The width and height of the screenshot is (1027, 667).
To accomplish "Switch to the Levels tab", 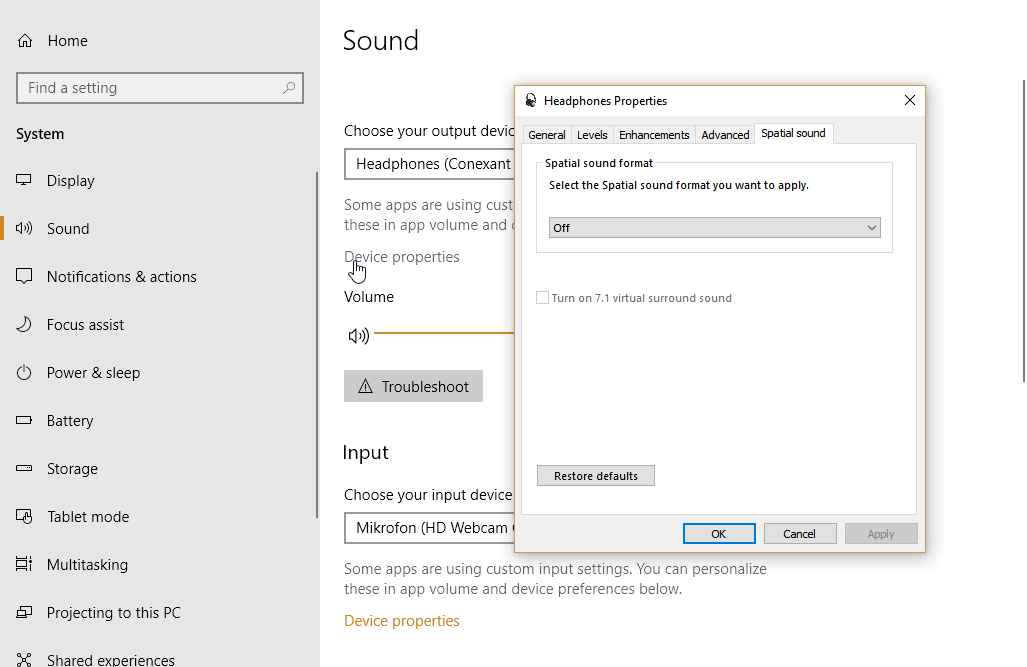I will (x=592, y=135).
